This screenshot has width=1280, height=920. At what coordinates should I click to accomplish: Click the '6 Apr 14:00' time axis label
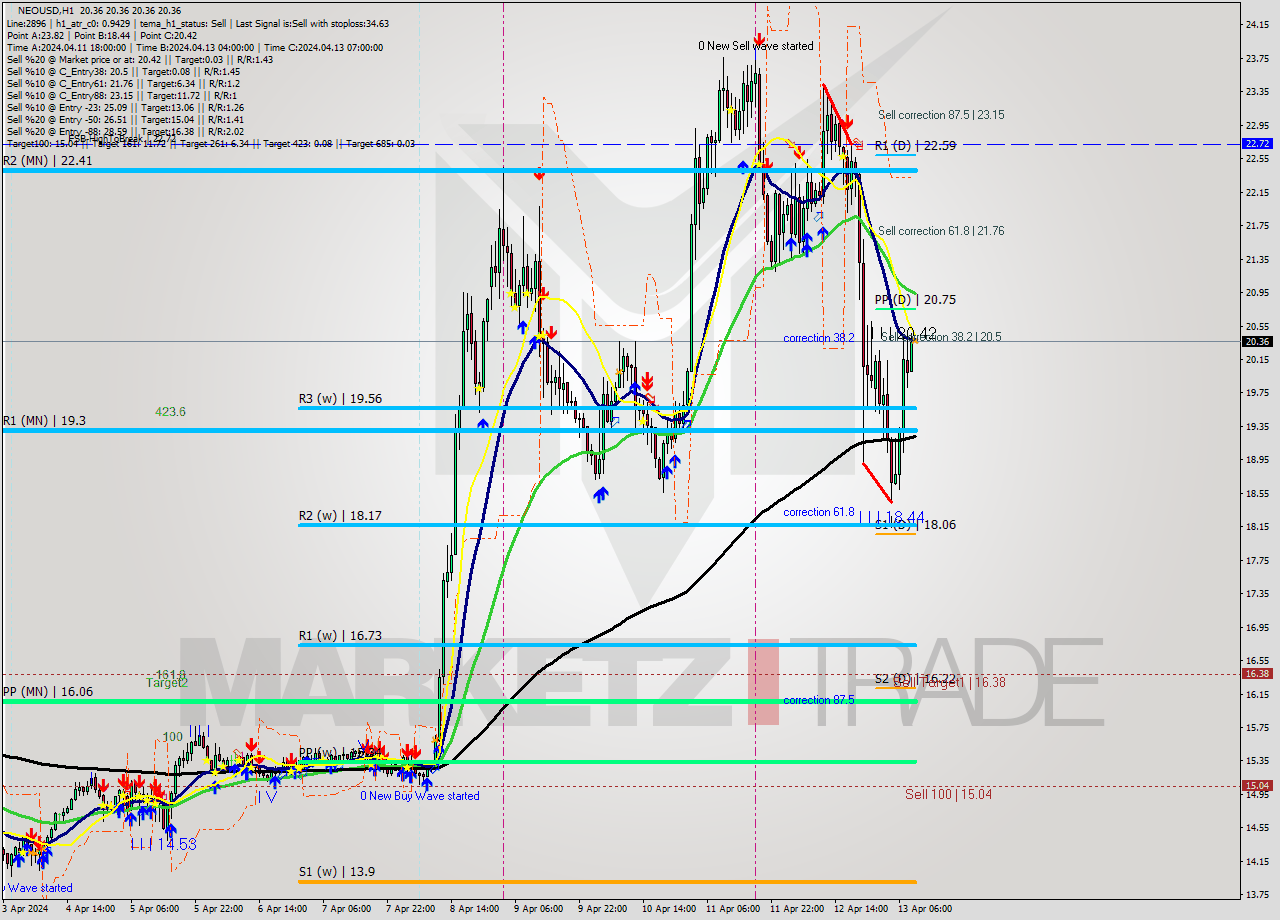[x=283, y=909]
